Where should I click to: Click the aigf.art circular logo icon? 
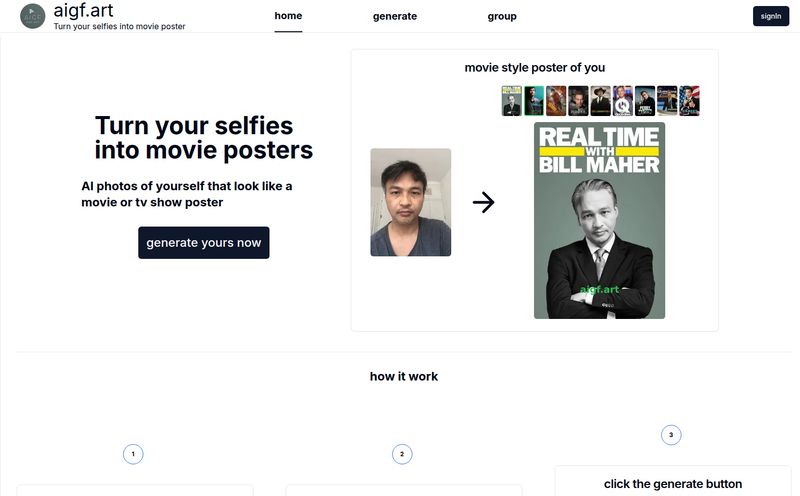tap(33, 16)
